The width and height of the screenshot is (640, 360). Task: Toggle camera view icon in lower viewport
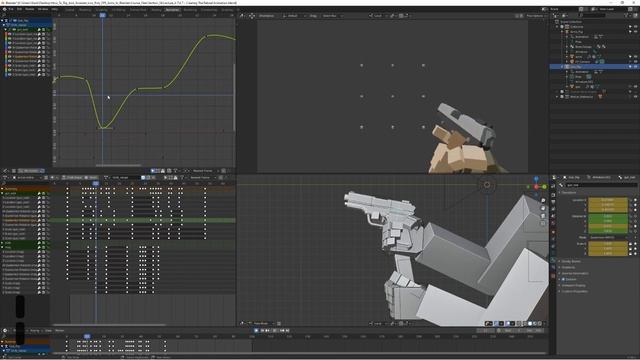543,216
